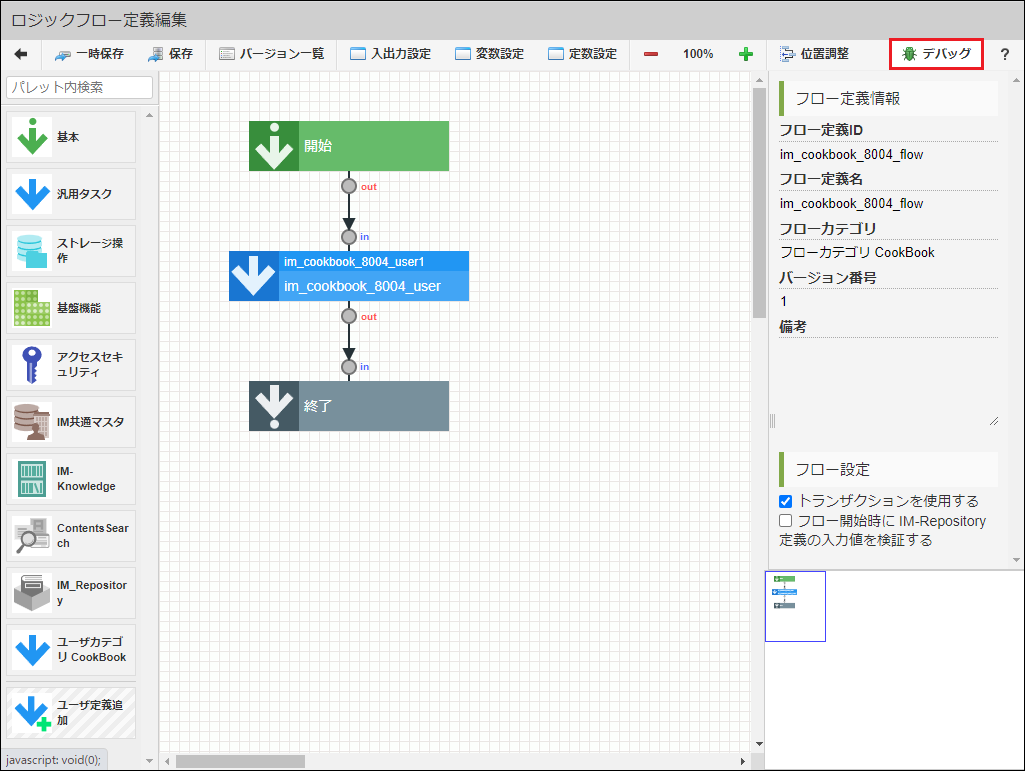Toggle トランザクションを使用する checkbox
This screenshot has height=771, width=1025.
coord(786,502)
